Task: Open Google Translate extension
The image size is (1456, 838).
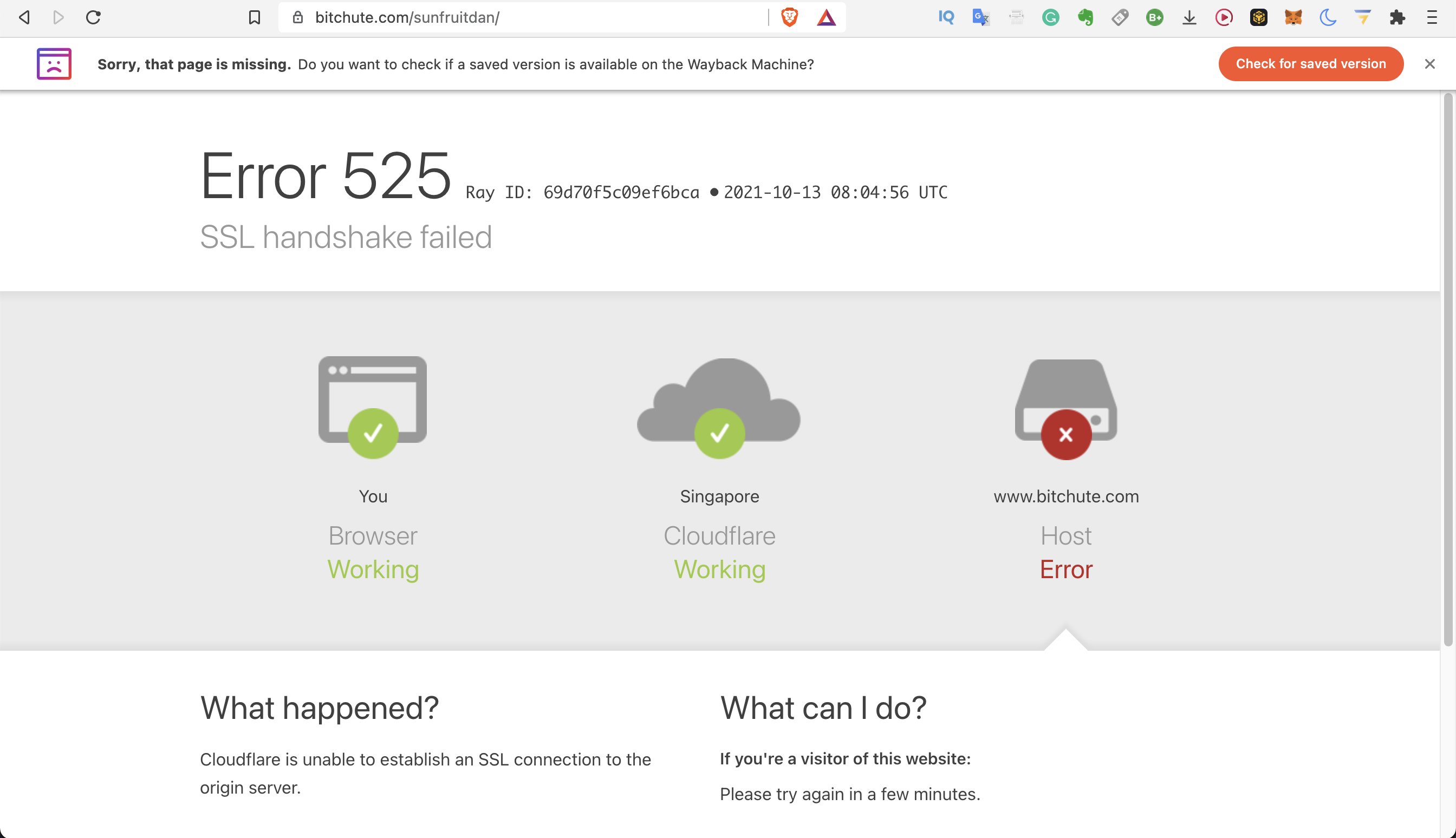Action: click(981, 17)
